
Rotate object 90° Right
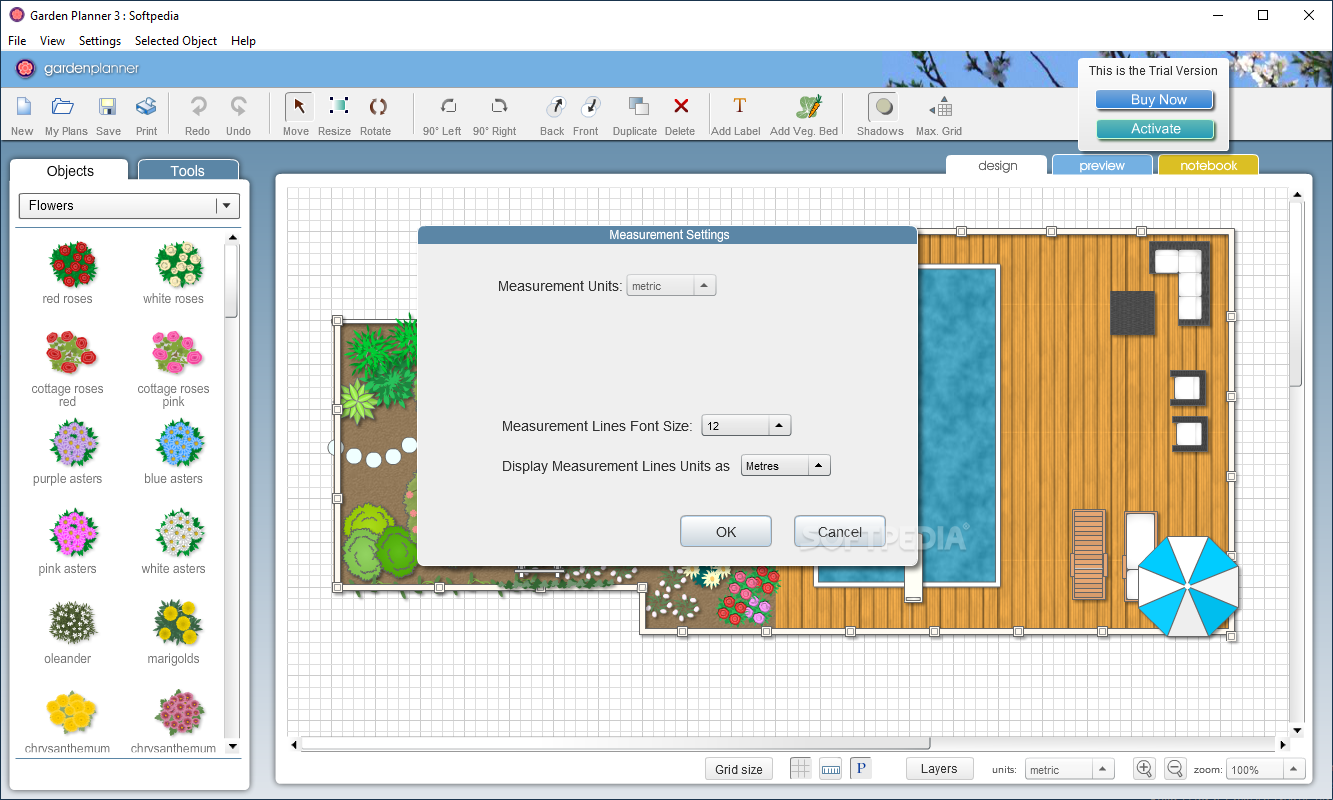(x=498, y=106)
